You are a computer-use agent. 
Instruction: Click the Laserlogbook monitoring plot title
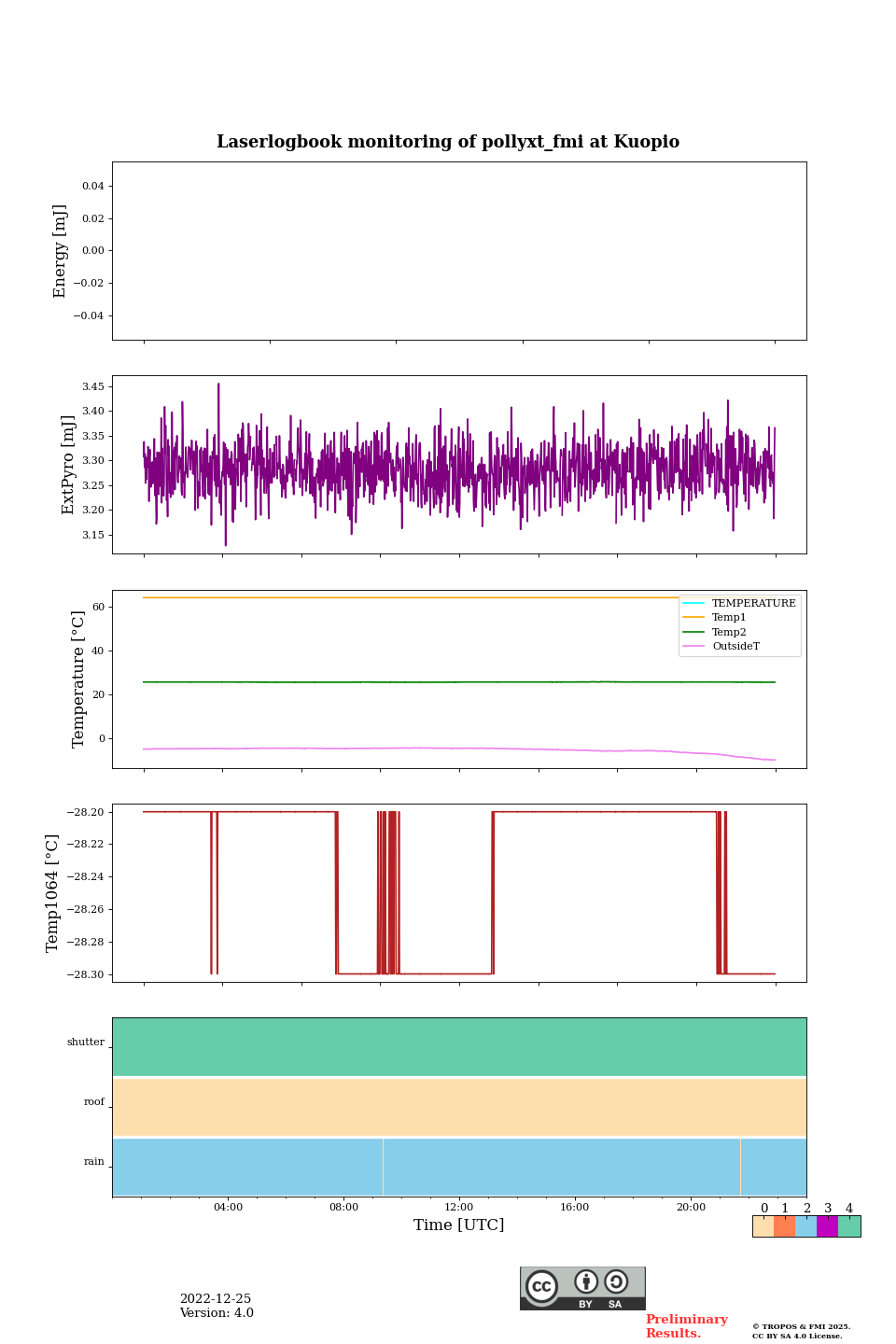click(448, 142)
